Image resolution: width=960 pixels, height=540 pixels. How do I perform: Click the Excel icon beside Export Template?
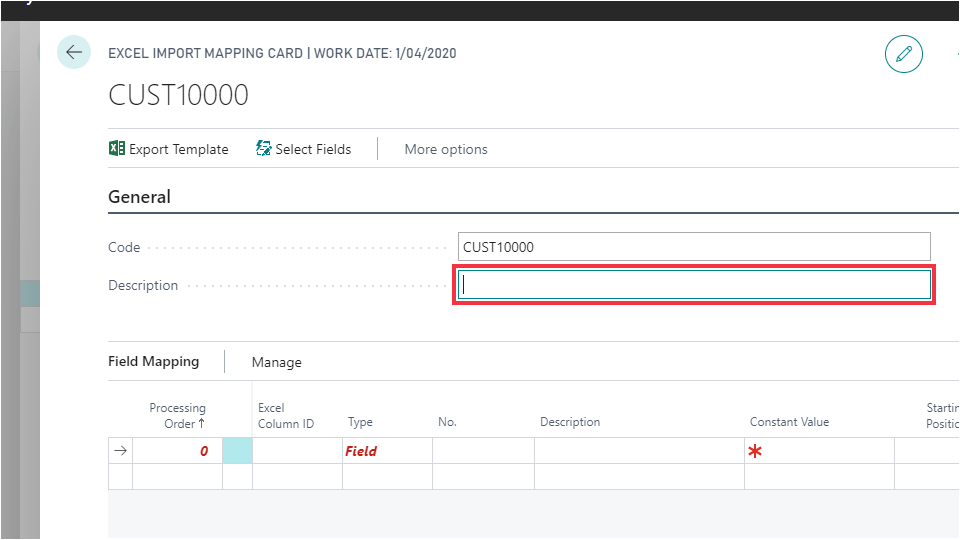pyautogui.click(x=117, y=149)
